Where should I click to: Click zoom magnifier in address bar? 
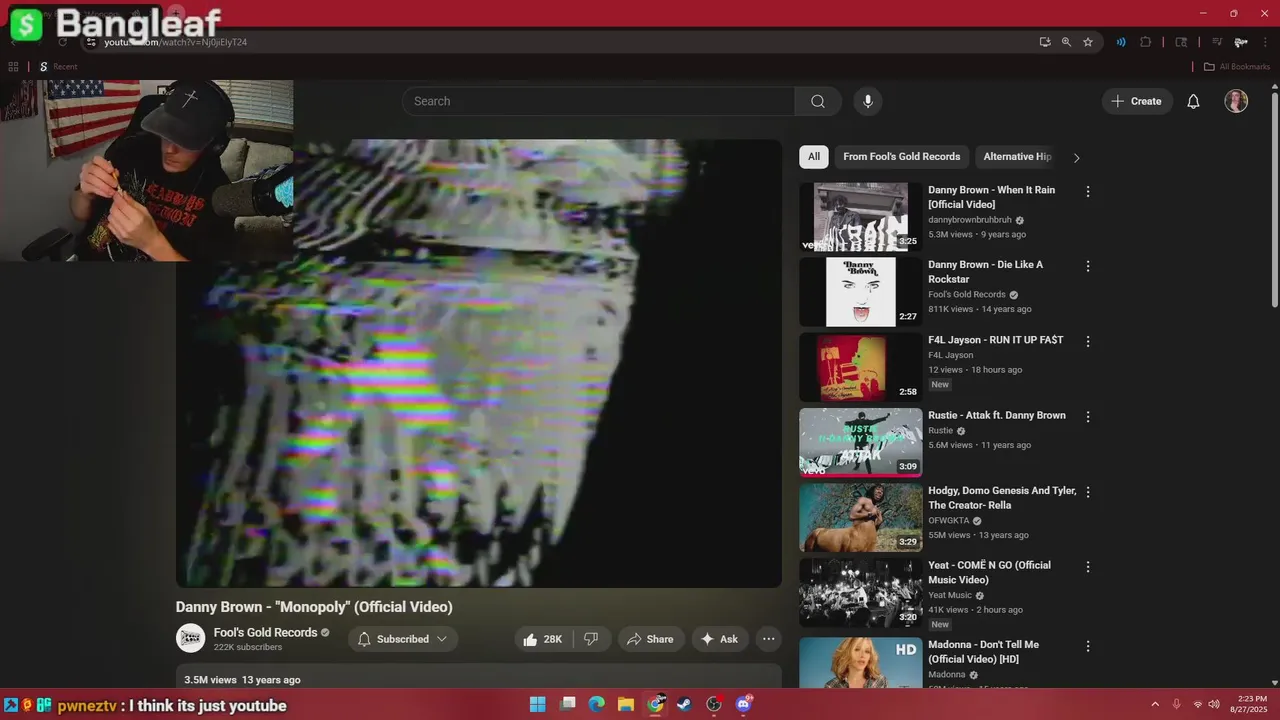pyautogui.click(x=1066, y=42)
